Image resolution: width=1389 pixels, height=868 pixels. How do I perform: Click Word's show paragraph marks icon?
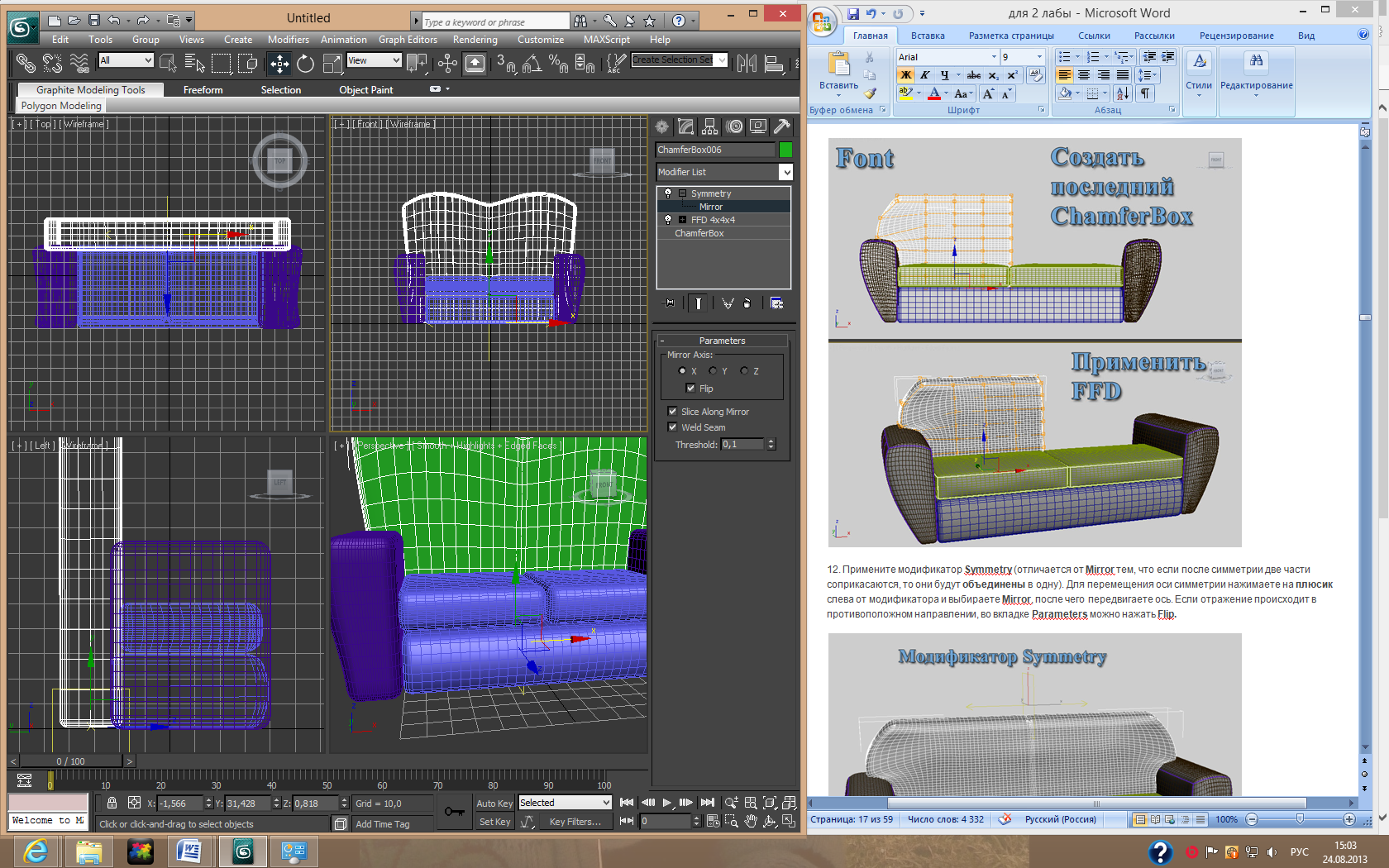(x=1145, y=93)
